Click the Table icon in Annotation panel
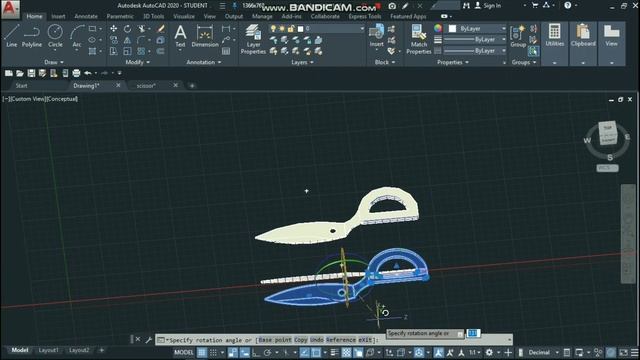 point(226,51)
